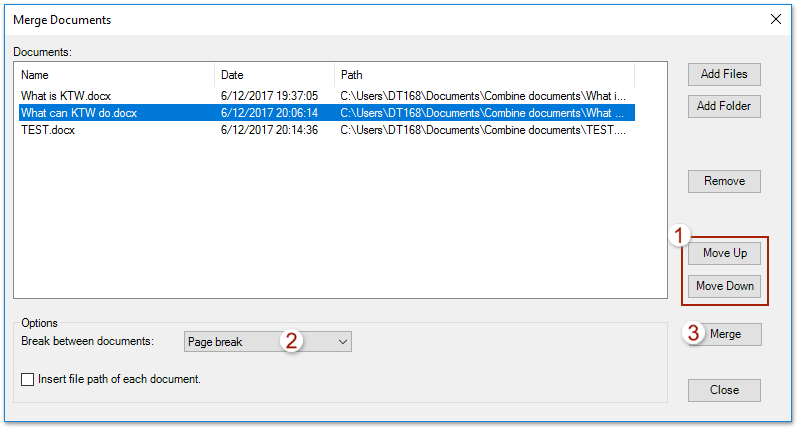Image resolution: width=801 pixels, height=430 pixels.
Task: Sort documents by the Date column header
Action: pos(275,75)
